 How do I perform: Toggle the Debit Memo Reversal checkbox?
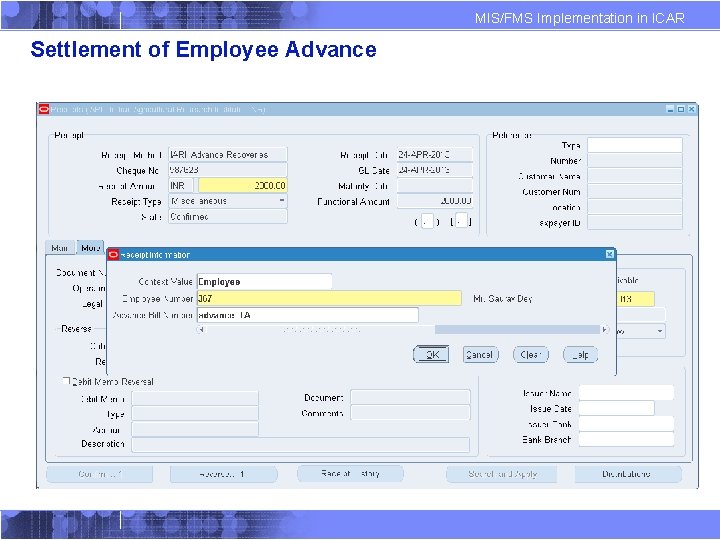click(x=66, y=381)
